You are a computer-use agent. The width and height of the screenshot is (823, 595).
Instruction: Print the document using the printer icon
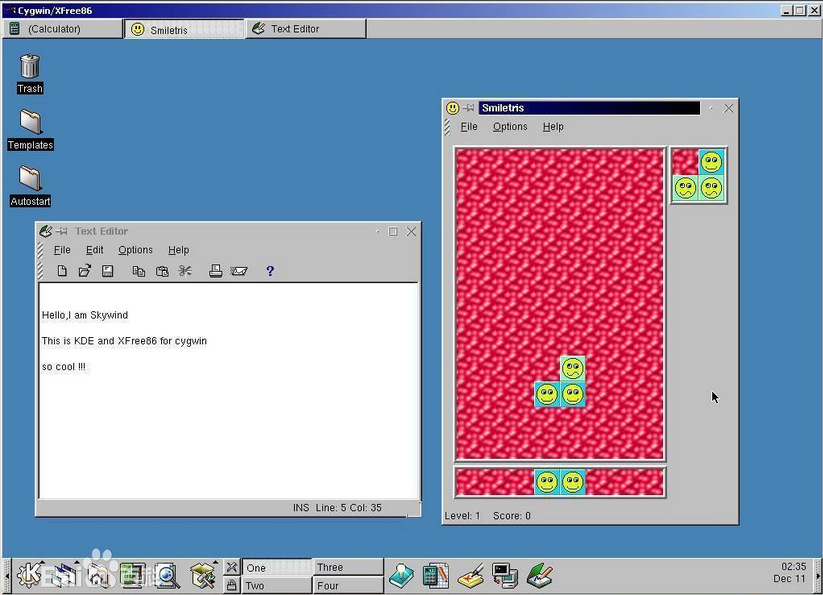coord(216,271)
